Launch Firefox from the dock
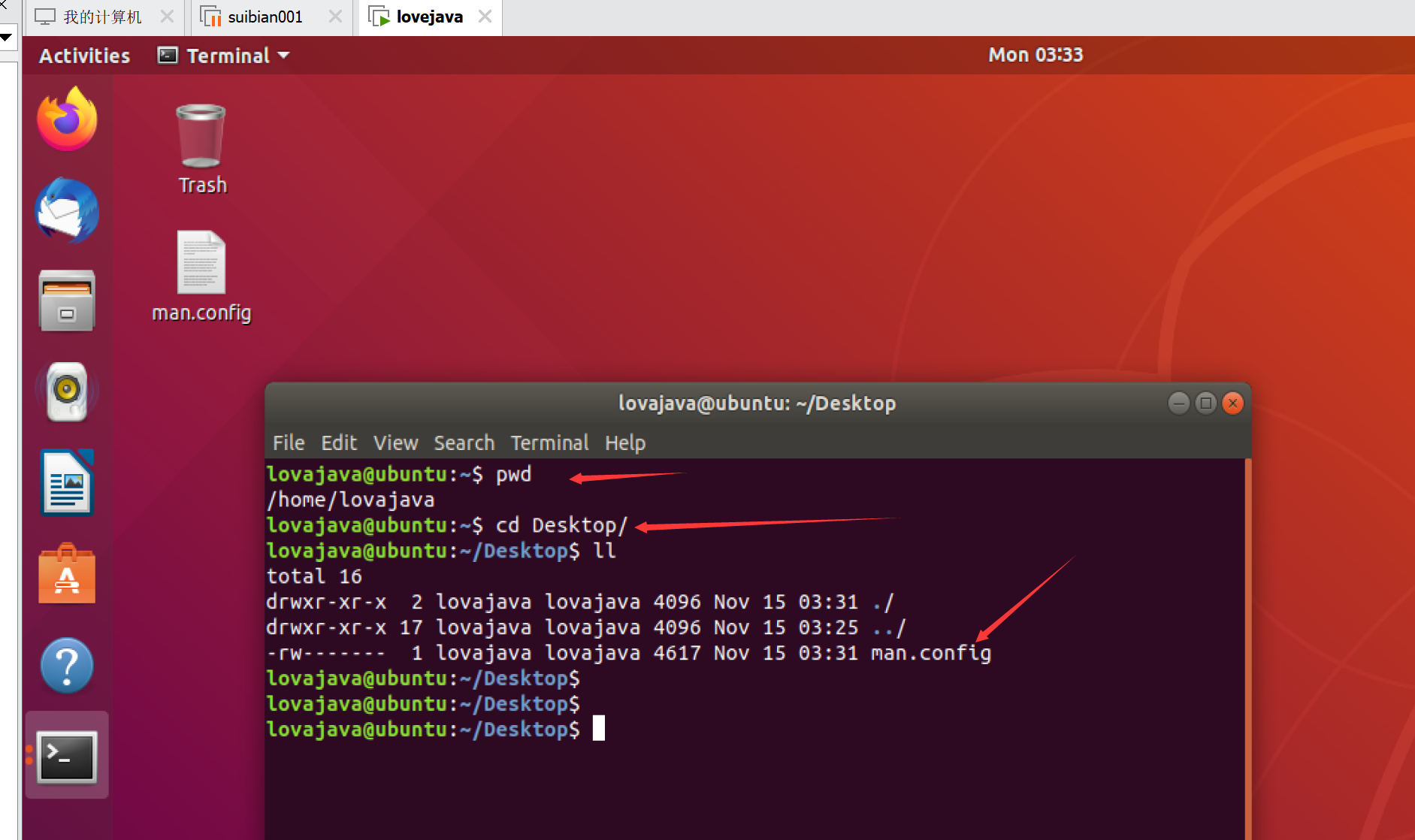The height and width of the screenshot is (840, 1415). [67, 119]
